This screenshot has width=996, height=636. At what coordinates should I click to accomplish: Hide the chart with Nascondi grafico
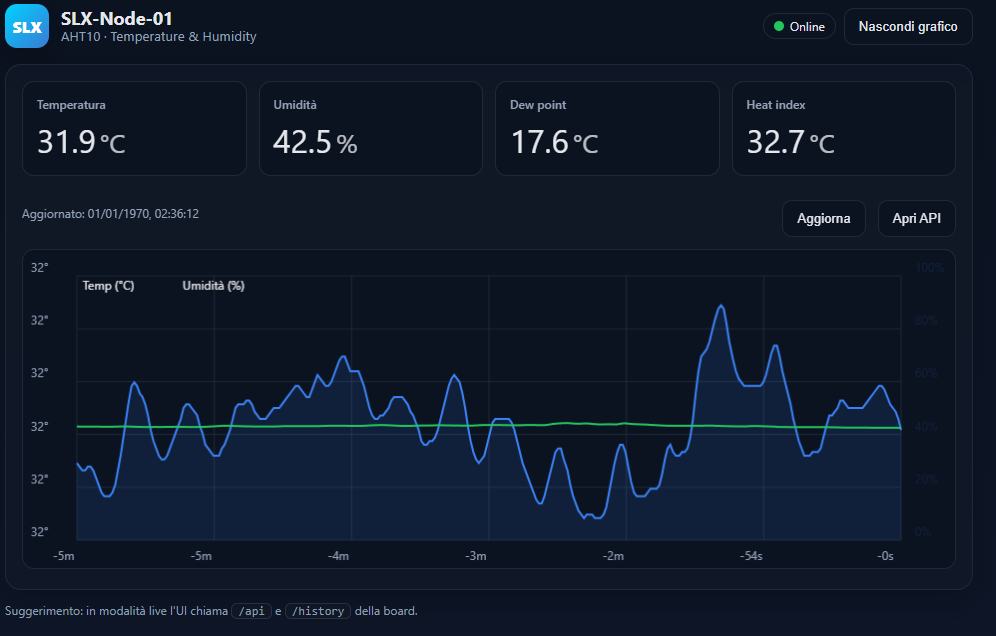click(908, 27)
